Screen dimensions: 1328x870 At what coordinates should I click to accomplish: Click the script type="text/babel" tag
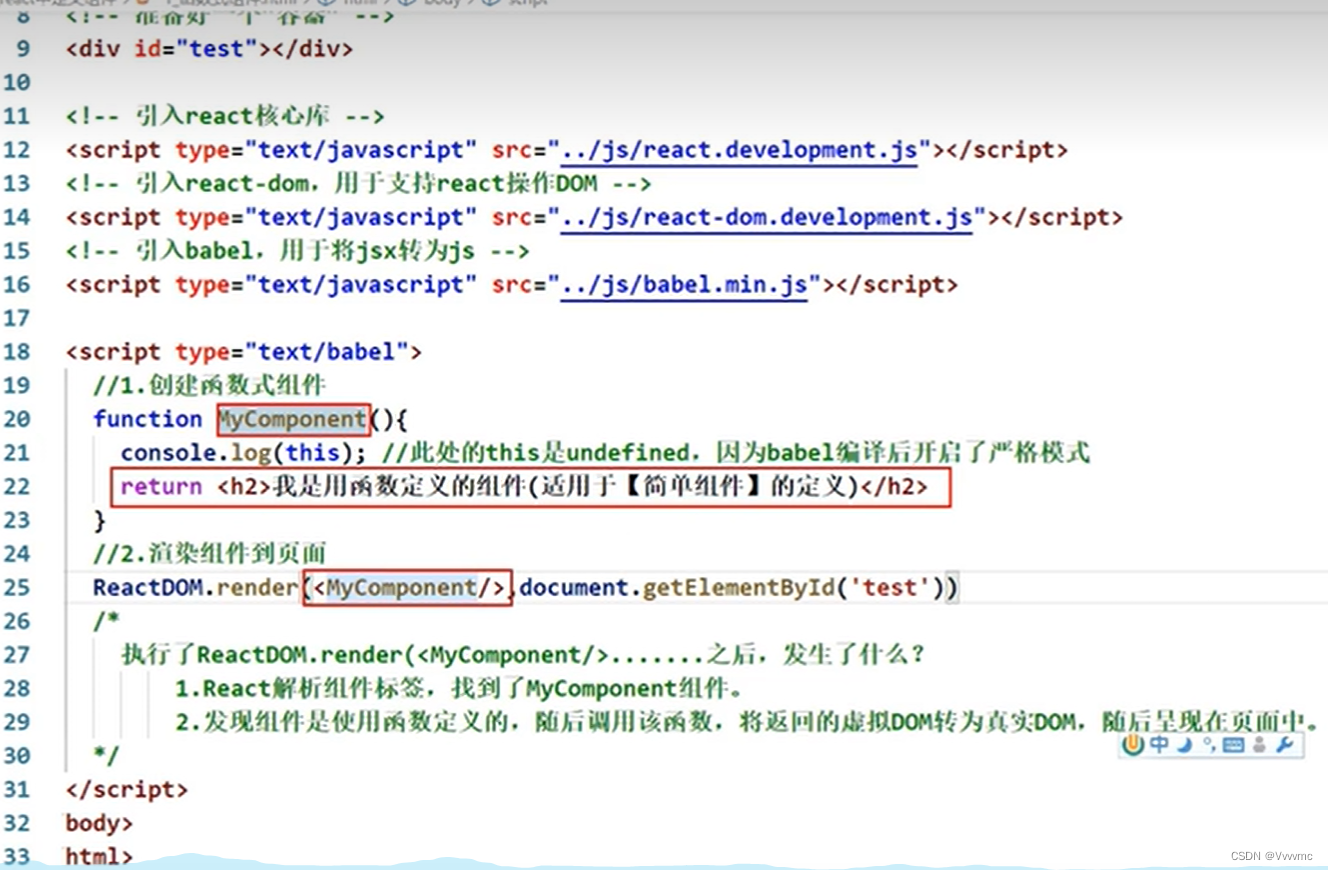[x=244, y=352]
